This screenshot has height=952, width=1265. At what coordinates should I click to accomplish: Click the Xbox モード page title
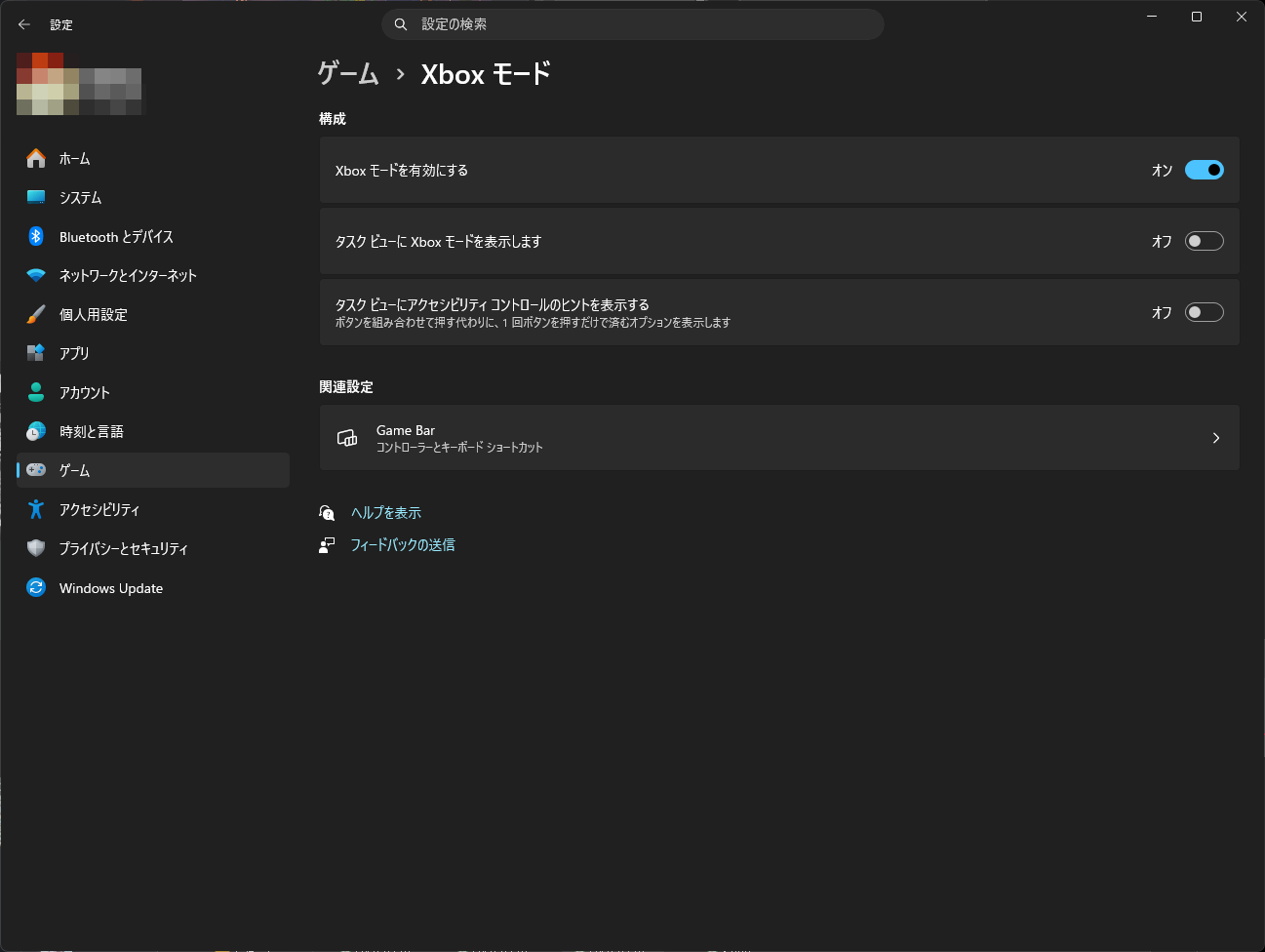pyautogui.click(x=486, y=74)
